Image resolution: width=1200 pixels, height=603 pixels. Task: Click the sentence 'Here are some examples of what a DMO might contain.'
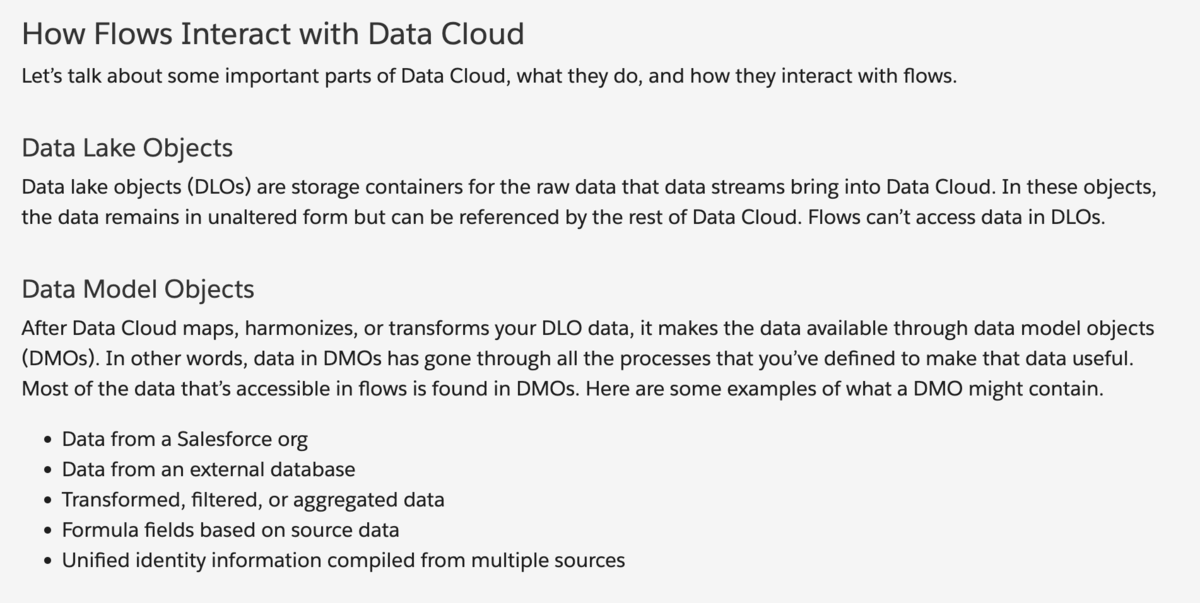[x=845, y=389]
